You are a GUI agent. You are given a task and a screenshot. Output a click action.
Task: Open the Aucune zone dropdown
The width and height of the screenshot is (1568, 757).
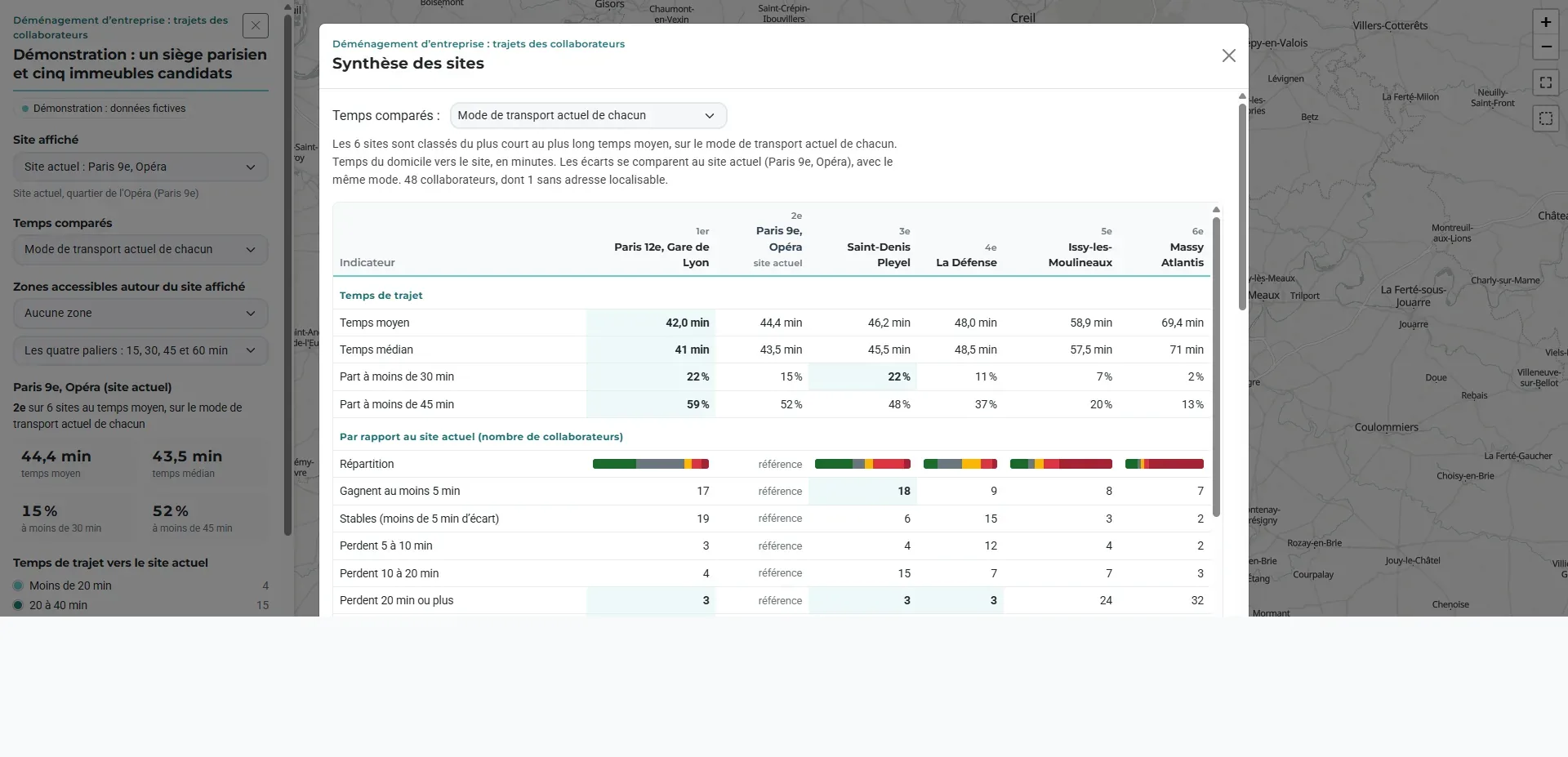pyautogui.click(x=140, y=313)
